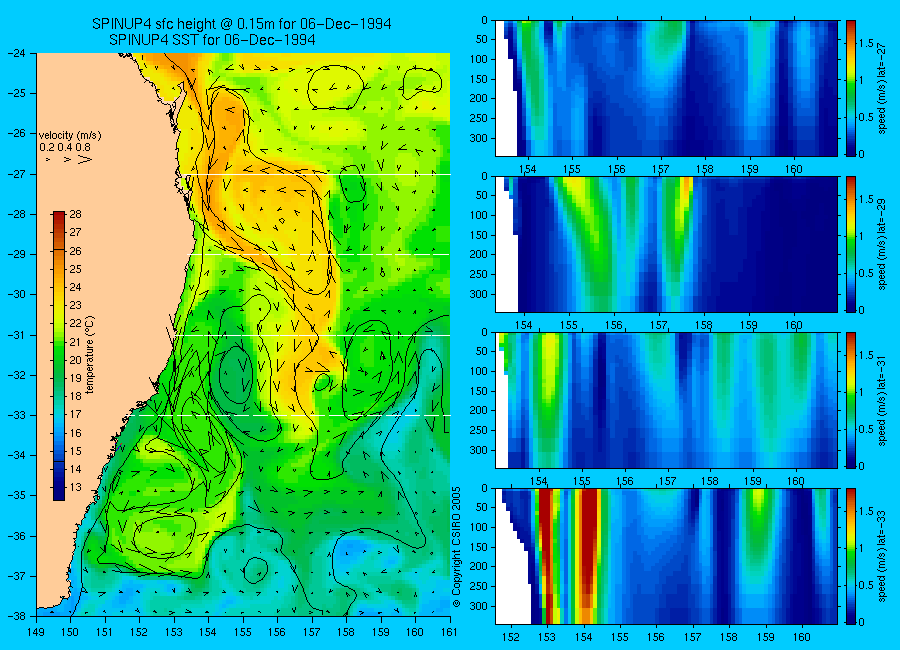
Task: Click the '149' longitude label under the map
Action: 36,632
